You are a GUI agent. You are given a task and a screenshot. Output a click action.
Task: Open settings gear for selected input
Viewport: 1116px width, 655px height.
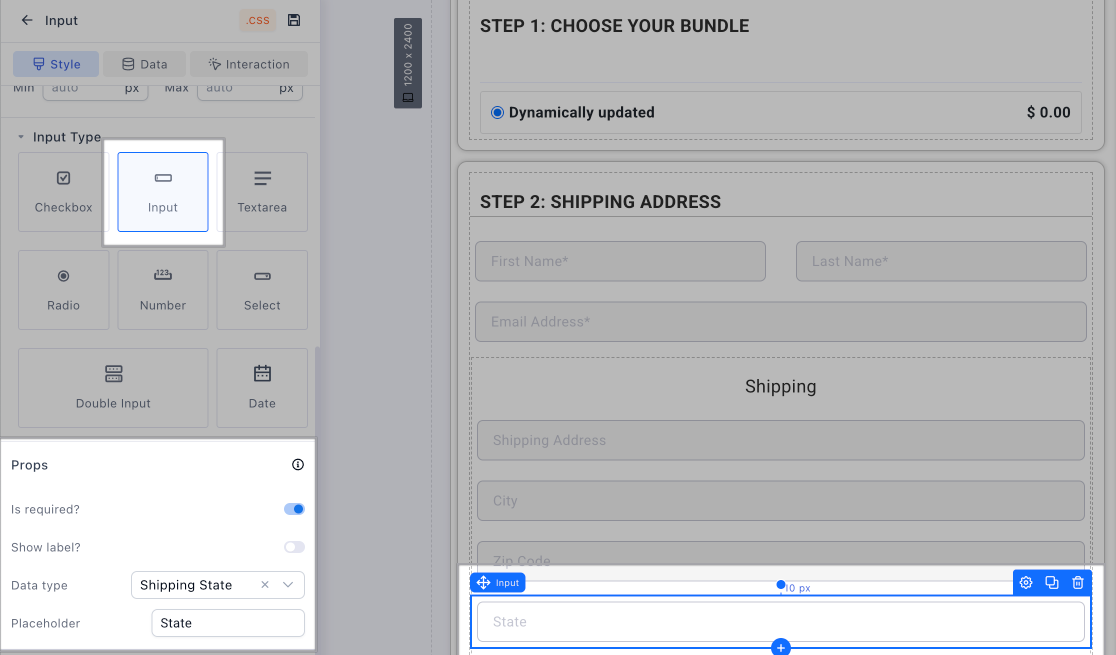tap(1025, 583)
